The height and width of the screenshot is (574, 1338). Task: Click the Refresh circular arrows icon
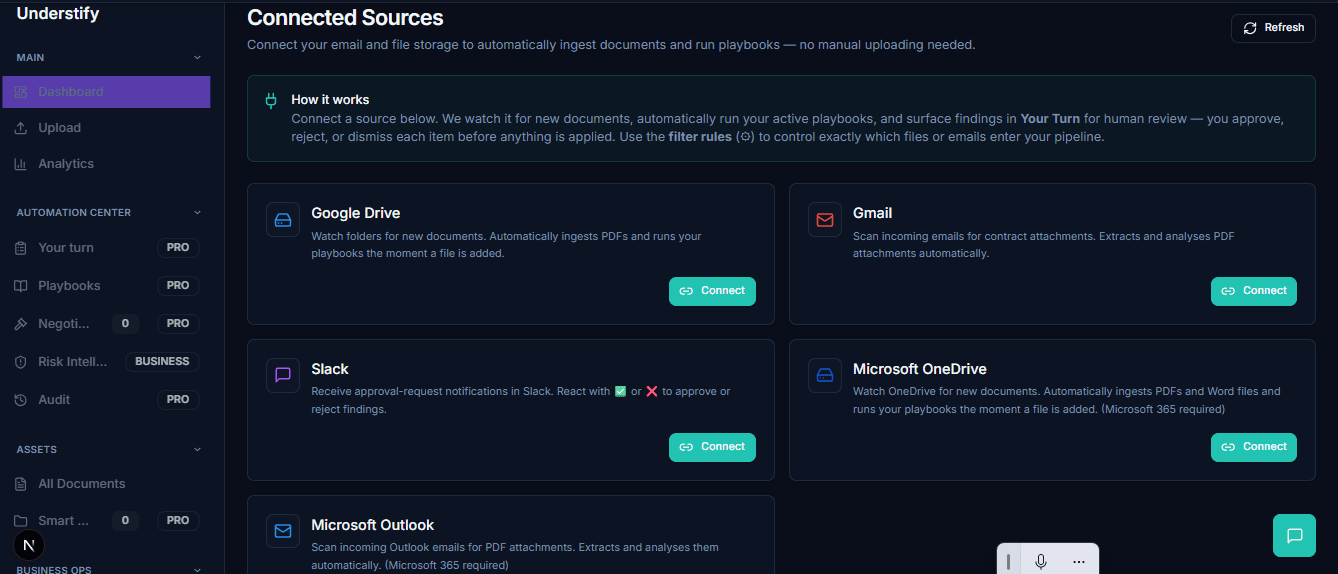coord(1250,28)
